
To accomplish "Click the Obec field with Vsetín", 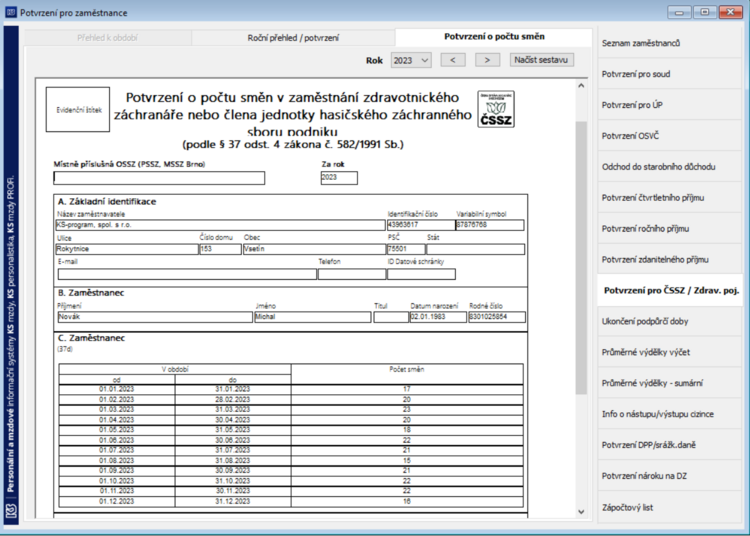I will pyautogui.click(x=314, y=249).
